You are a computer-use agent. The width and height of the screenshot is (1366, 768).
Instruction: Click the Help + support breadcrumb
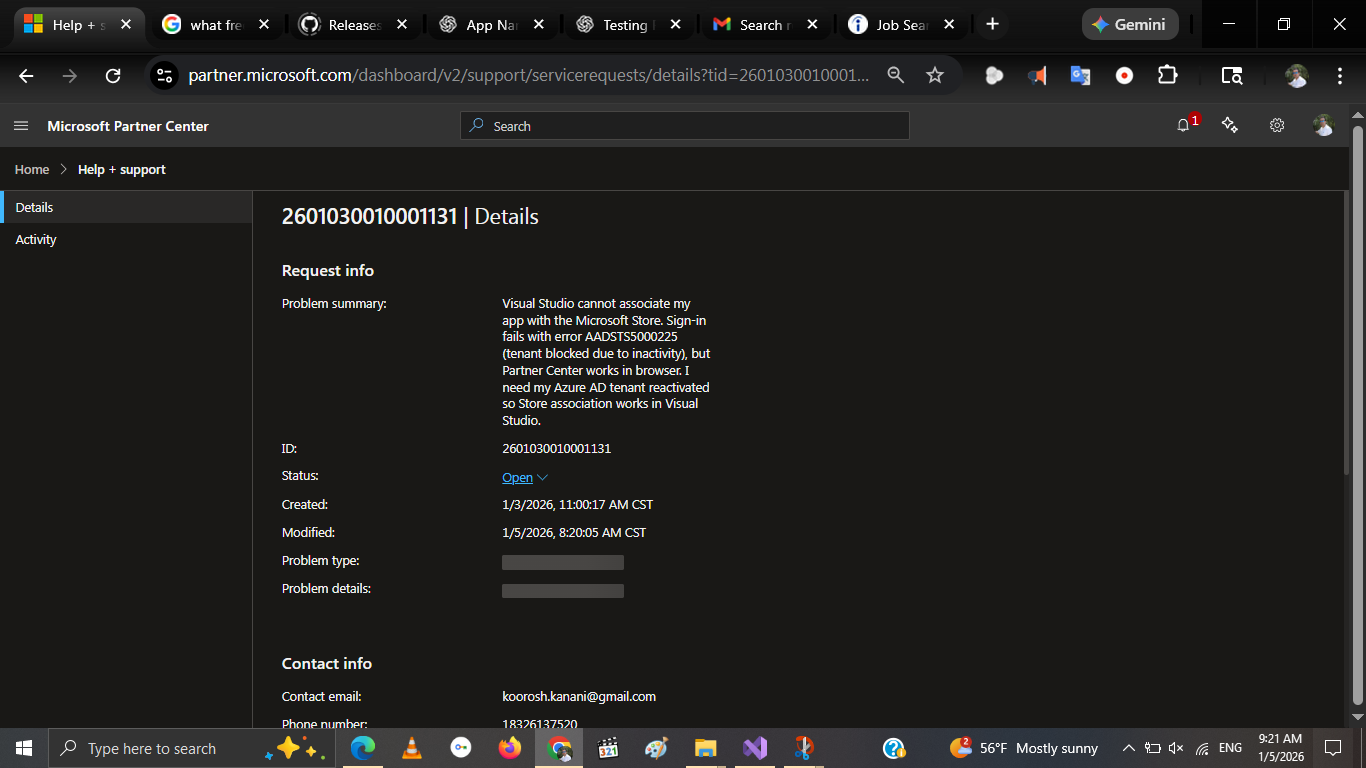(x=122, y=169)
